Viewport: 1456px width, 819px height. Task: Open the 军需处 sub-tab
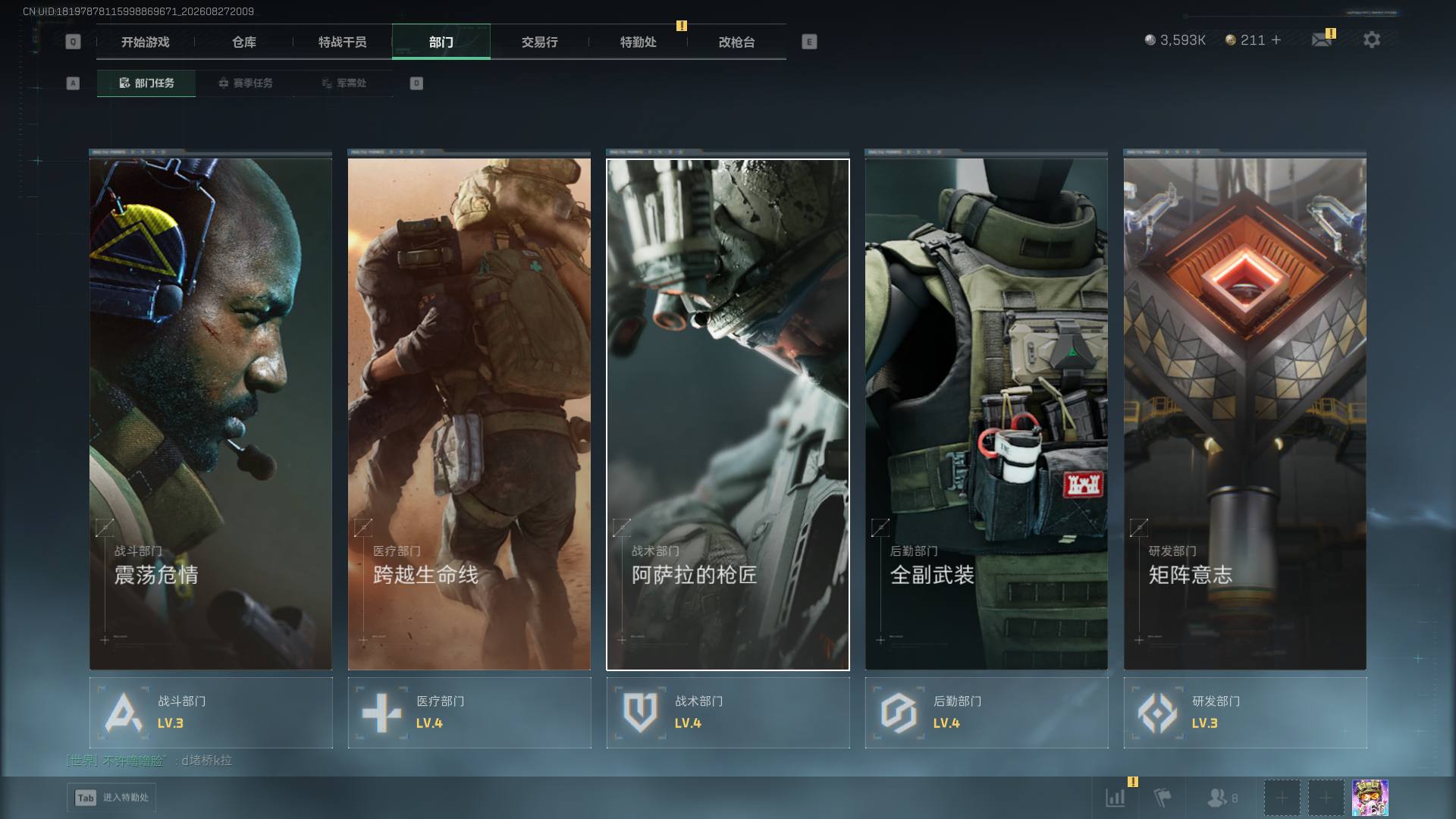pos(344,83)
